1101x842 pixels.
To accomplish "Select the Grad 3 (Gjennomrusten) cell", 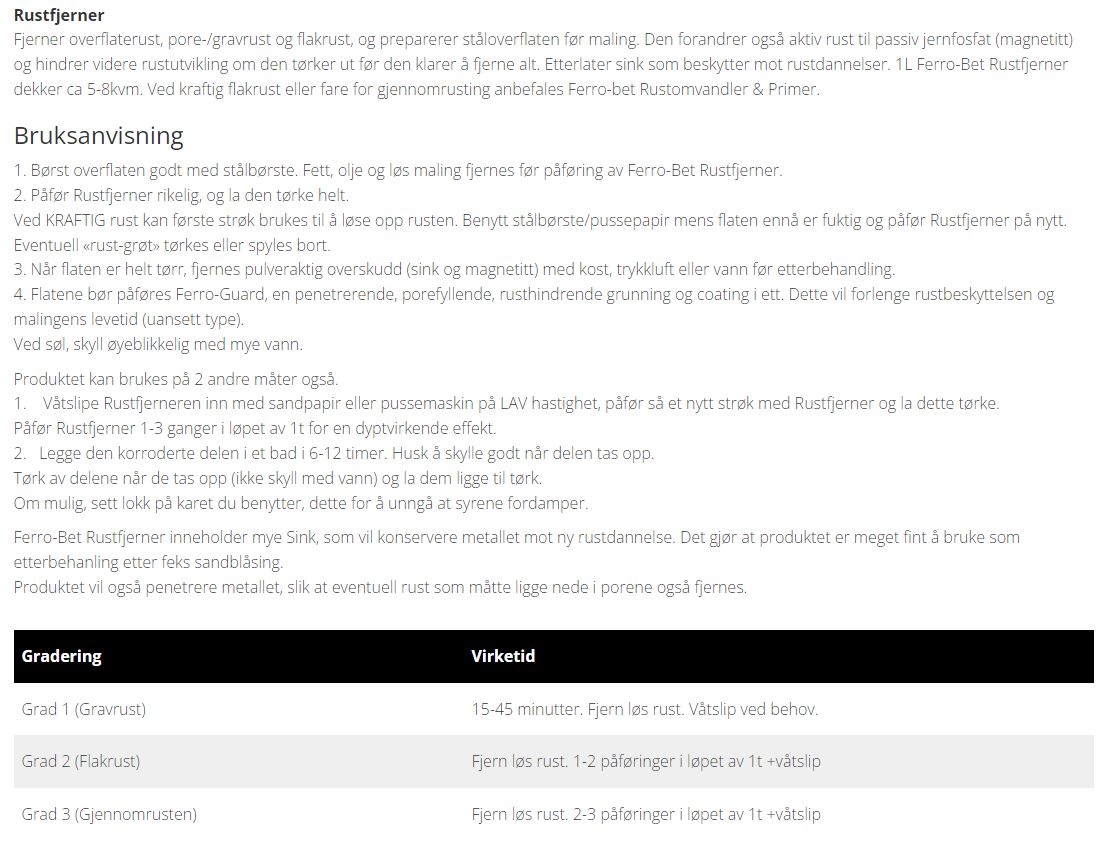I will pos(109,814).
